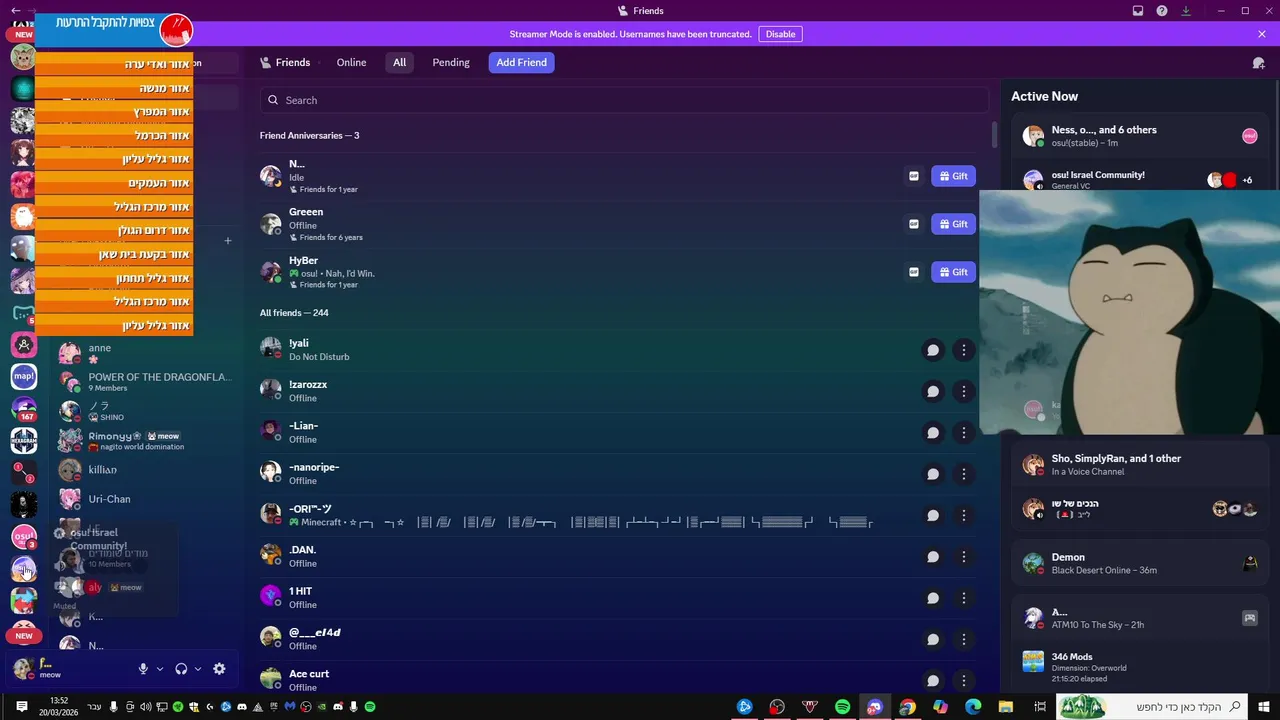Open Spotify from the Windows taskbar
Screen dimensions: 1280x720
(842, 707)
